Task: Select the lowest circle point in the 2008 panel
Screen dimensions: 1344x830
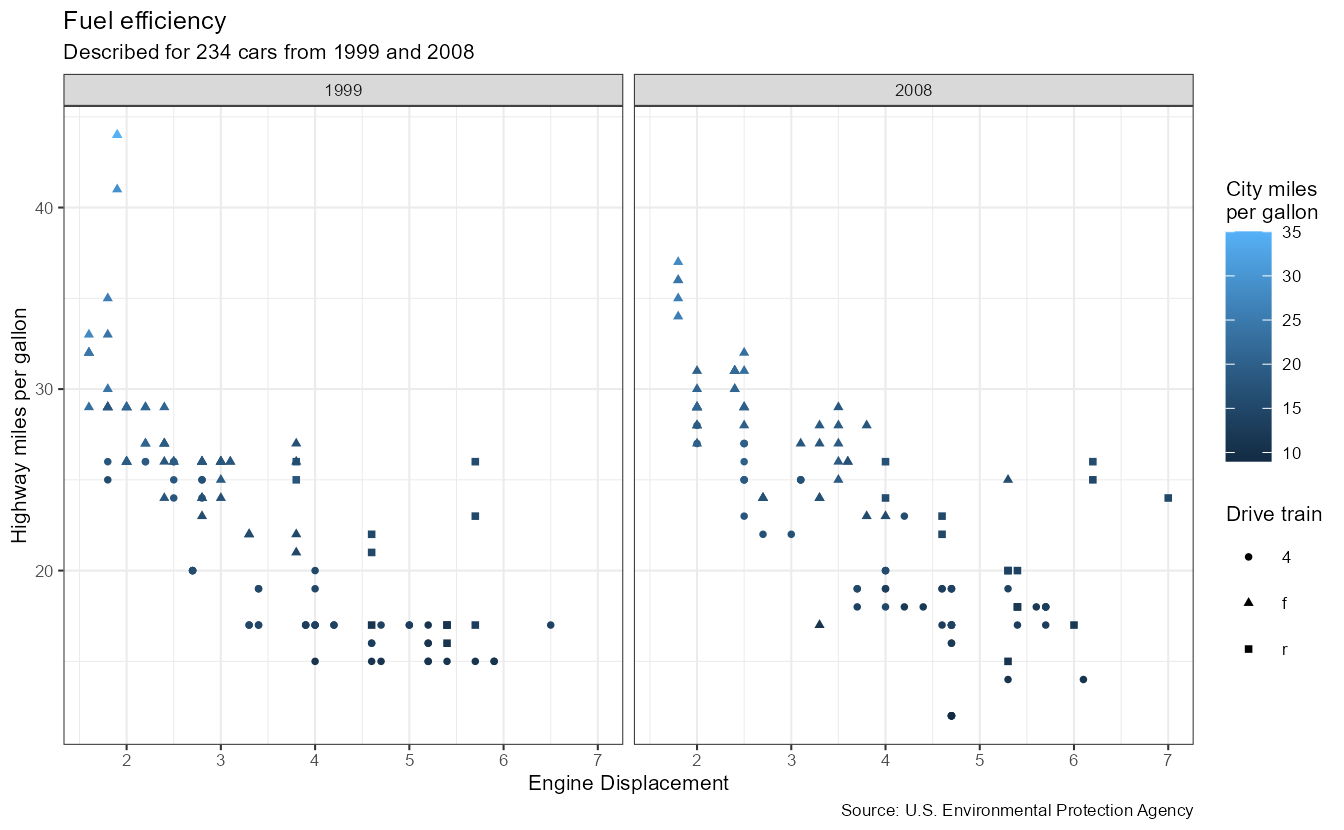Action: pos(951,716)
